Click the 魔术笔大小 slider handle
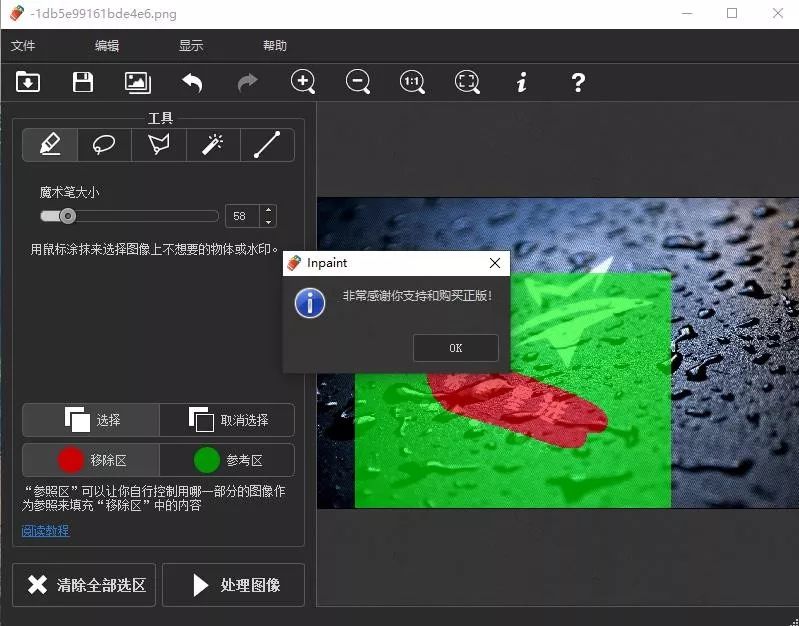This screenshot has width=799, height=626. [67, 216]
